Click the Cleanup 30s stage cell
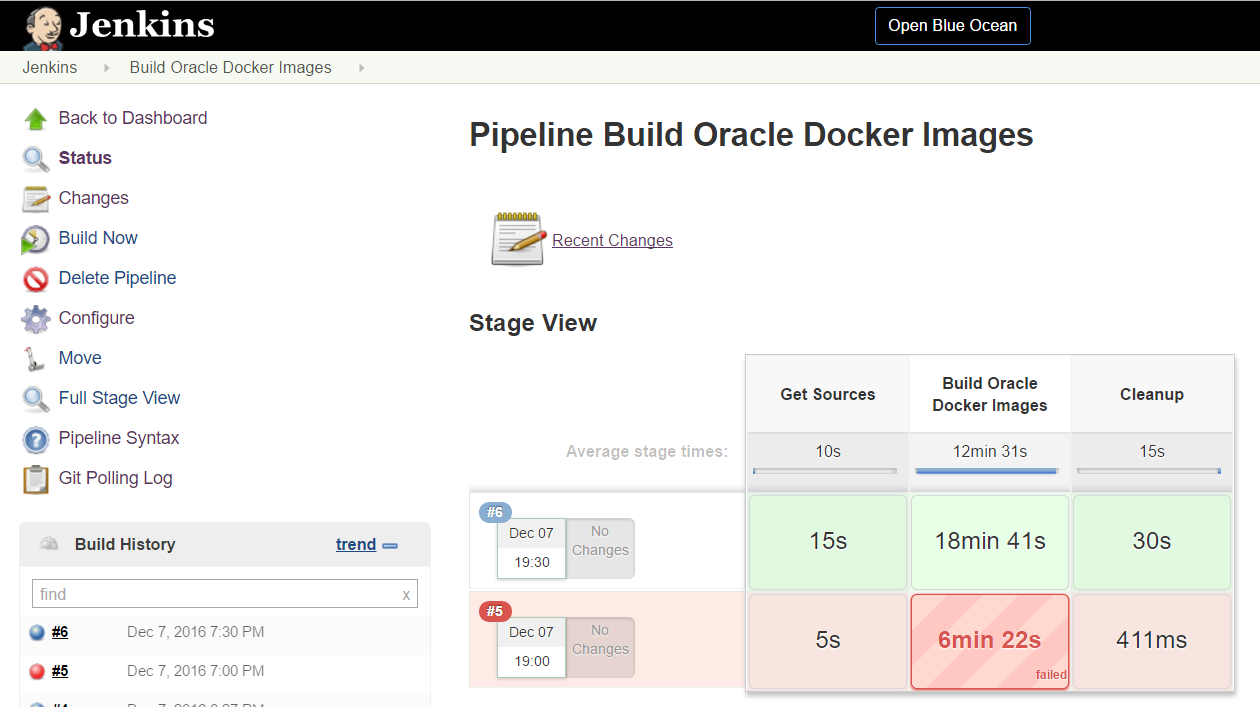 pos(1152,542)
